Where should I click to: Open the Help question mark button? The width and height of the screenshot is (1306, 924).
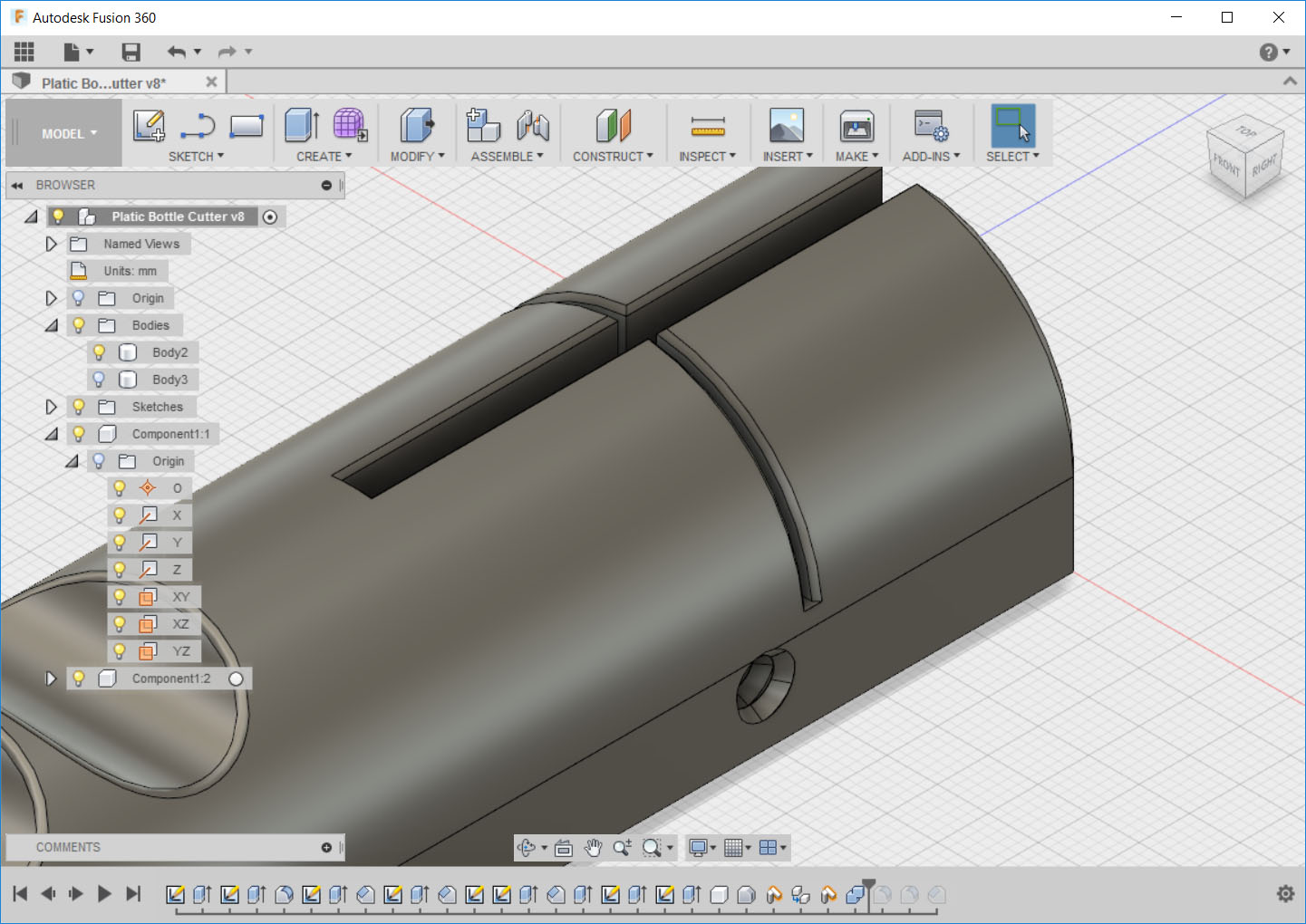(1268, 52)
